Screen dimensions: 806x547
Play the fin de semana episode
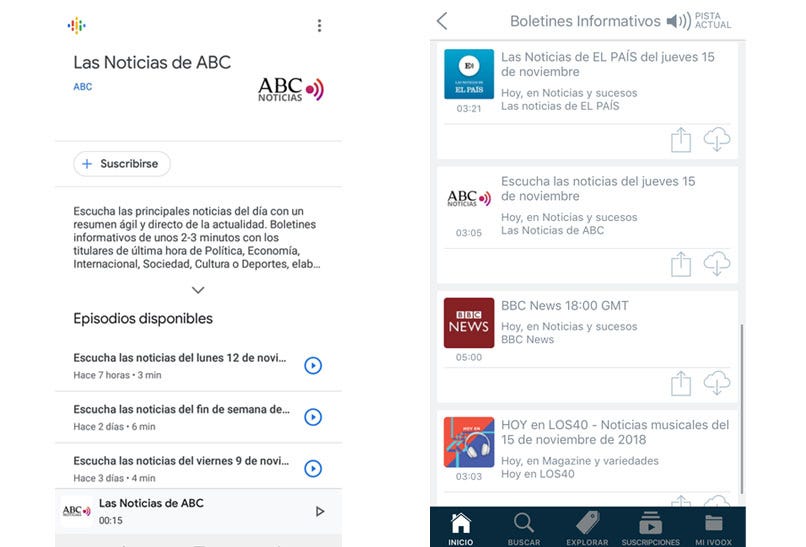(x=313, y=416)
